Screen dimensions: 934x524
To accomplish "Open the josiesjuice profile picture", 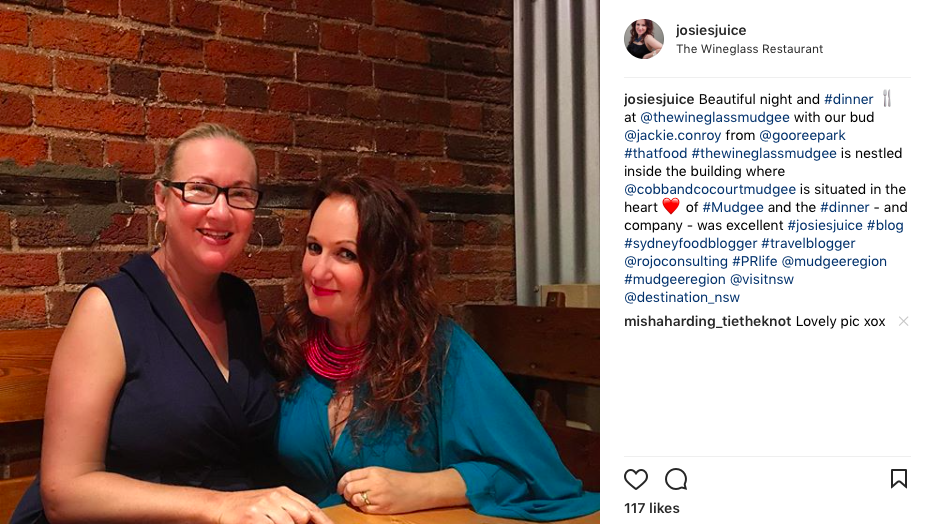I will tap(644, 39).
